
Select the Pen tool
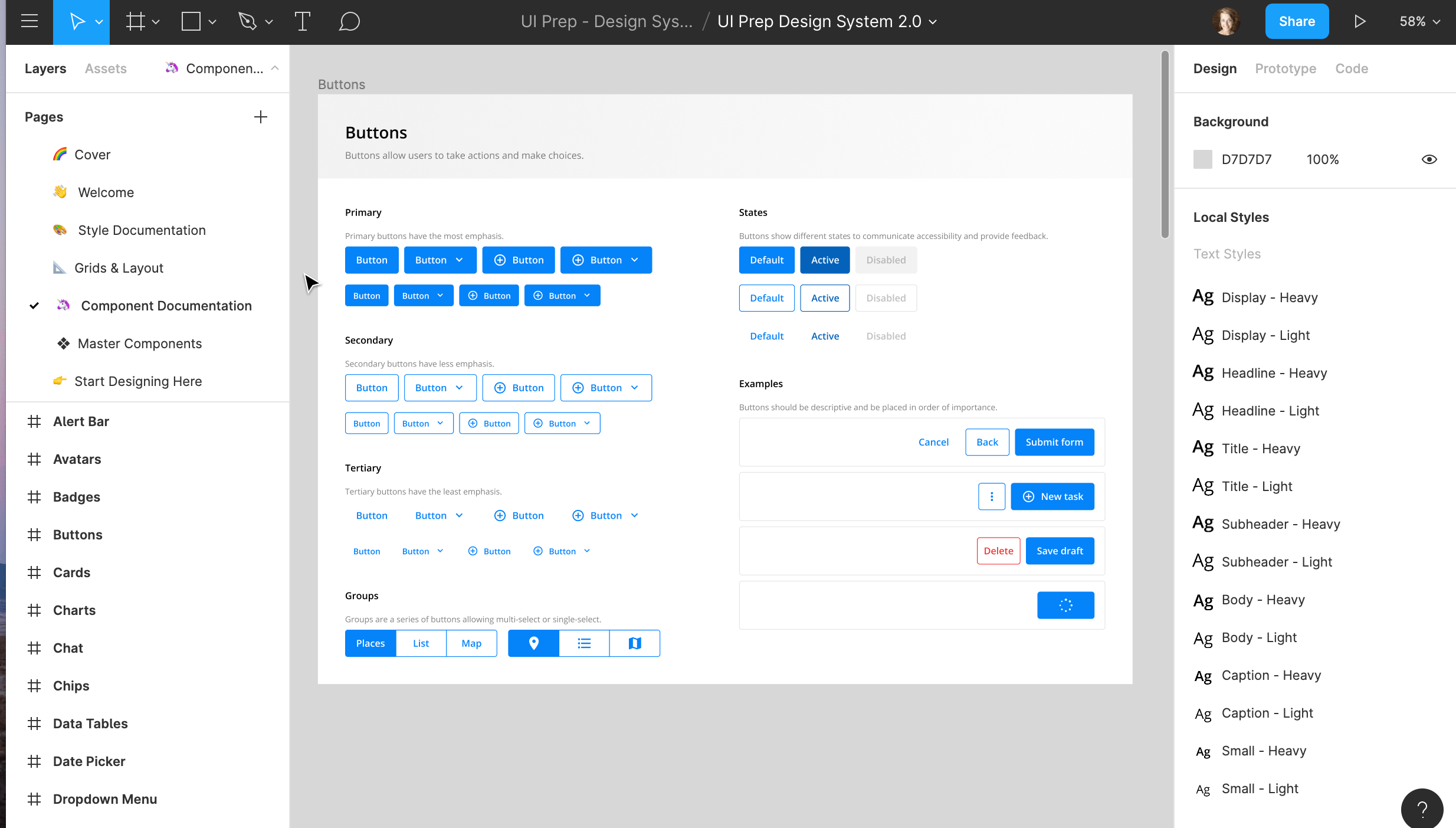pos(248,21)
